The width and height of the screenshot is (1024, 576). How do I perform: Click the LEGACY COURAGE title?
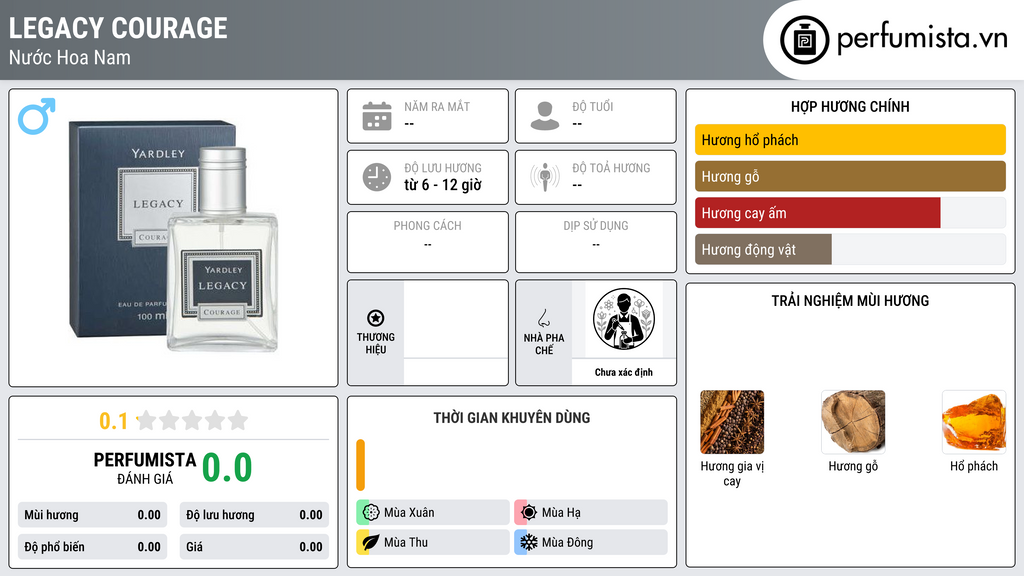click(x=118, y=28)
